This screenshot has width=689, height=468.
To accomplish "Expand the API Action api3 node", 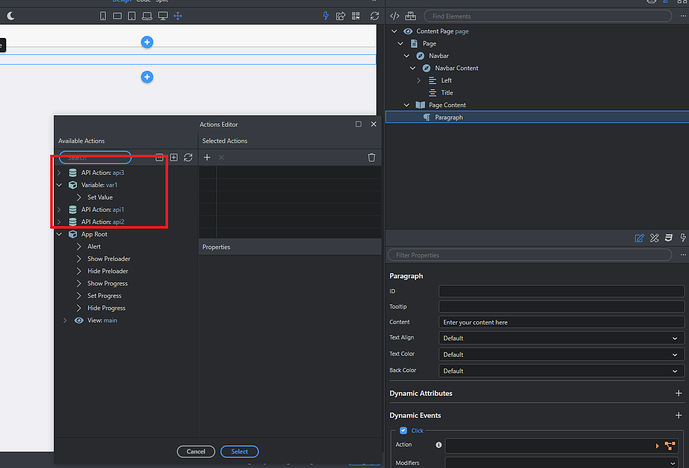I will coord(59,173).
